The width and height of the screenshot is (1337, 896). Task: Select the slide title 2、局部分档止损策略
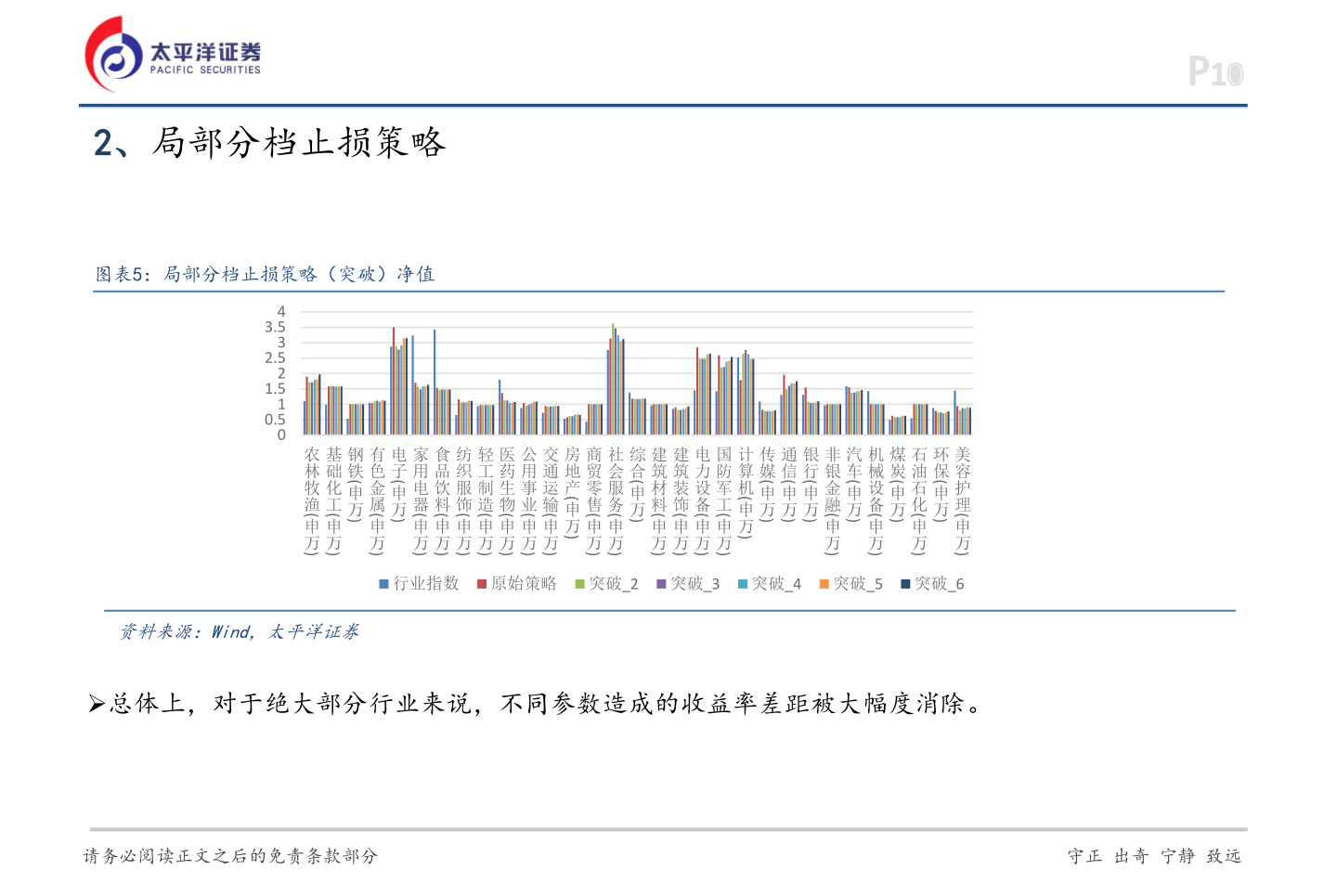pyautogui.click(x=270, y=142)
